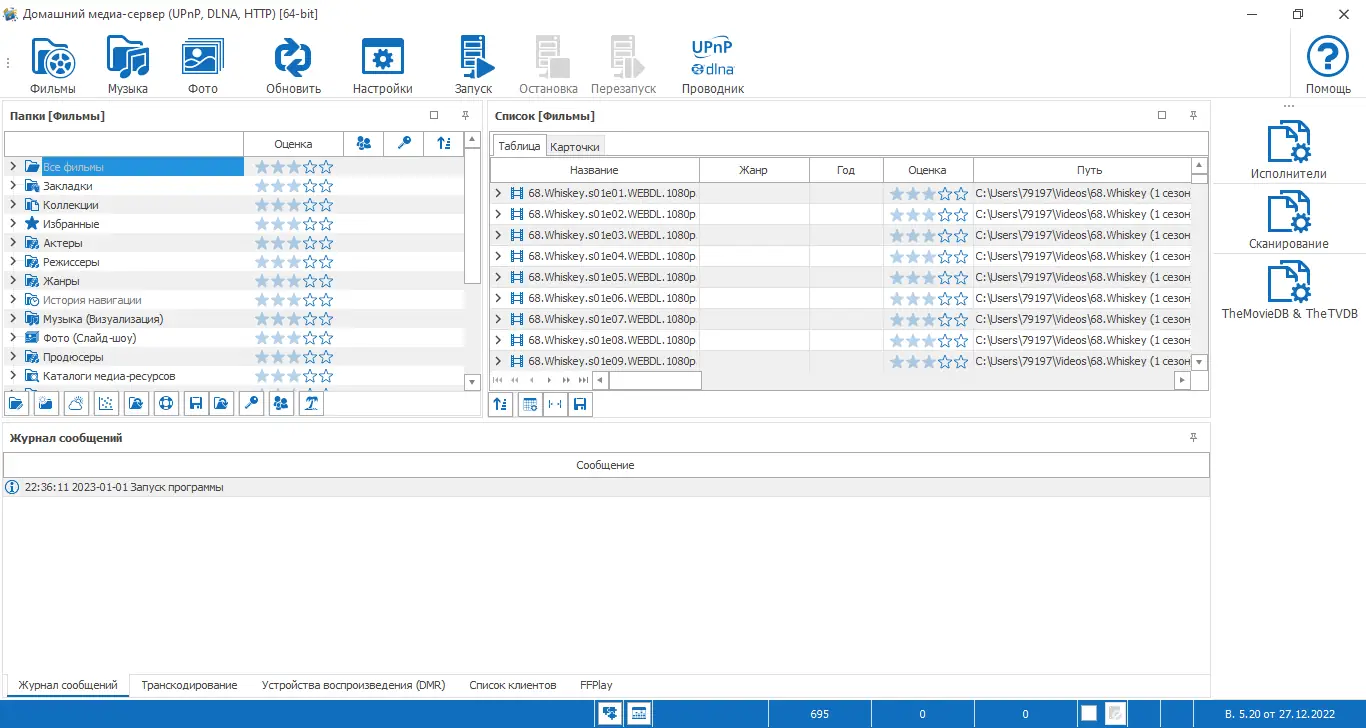
Task: Open the Сканирование panel
Action: point(1288,220)
